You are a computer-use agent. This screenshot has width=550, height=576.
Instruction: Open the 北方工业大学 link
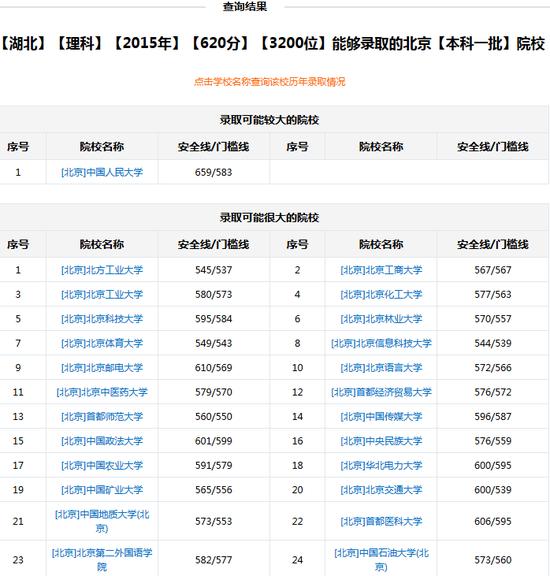(x=102, y=270)
